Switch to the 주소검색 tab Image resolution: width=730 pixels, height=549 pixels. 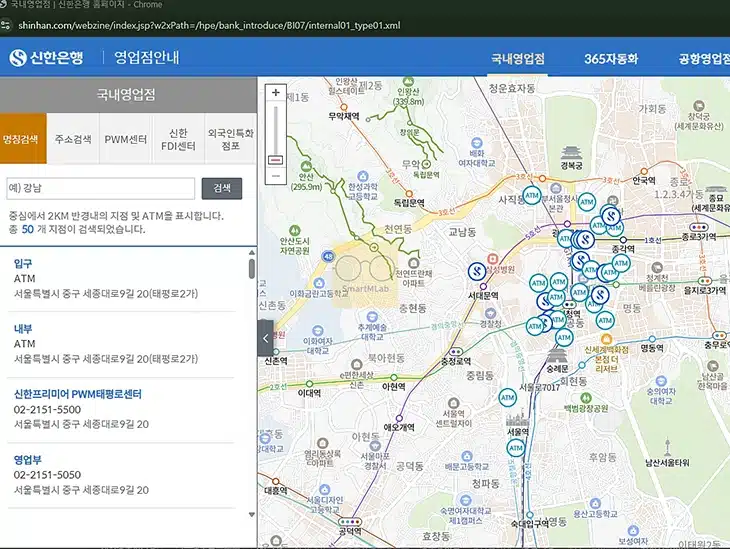(x=73, y=139)
